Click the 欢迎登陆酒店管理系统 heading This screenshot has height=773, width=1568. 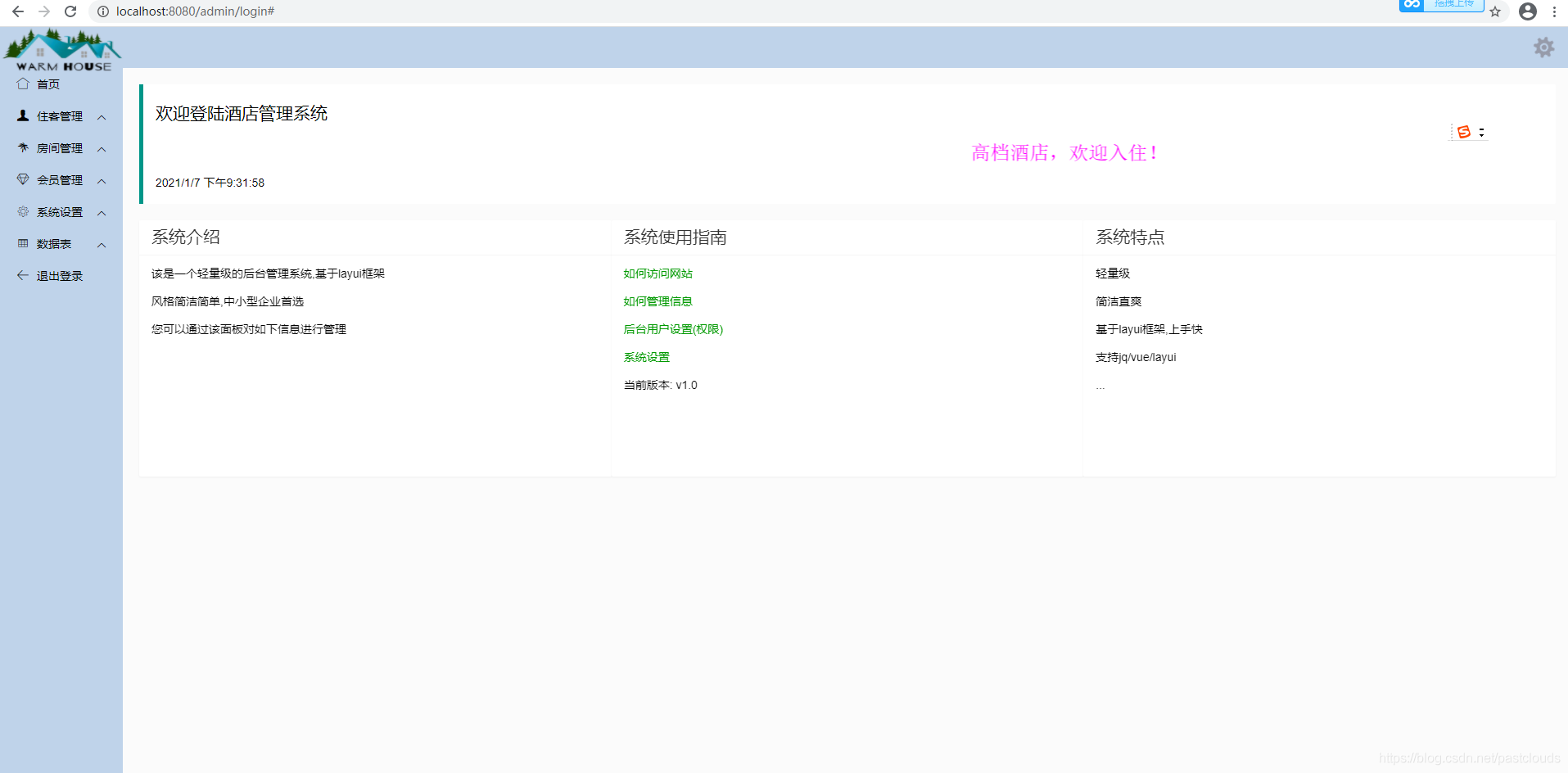point(242,113)
